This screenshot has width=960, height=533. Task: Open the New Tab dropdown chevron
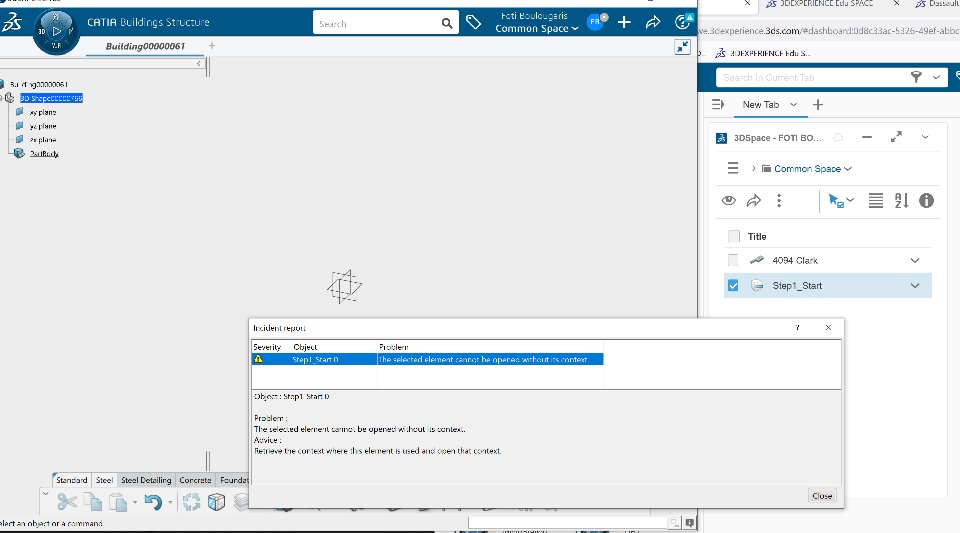793,105
